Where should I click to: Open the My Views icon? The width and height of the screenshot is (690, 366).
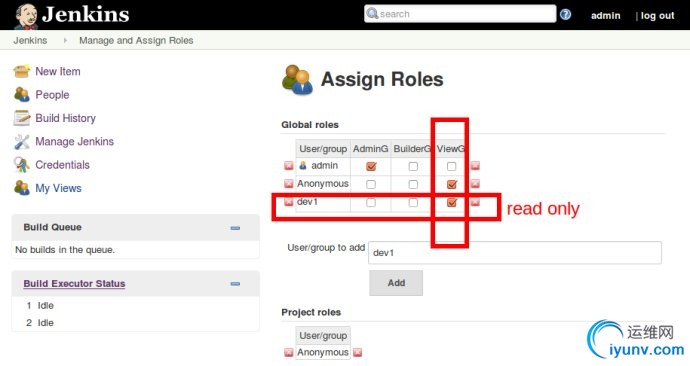tap(22, 188)
